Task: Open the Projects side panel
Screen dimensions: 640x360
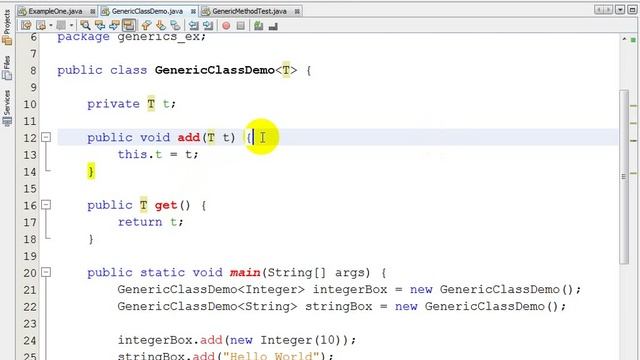Action: coord(7,27)
